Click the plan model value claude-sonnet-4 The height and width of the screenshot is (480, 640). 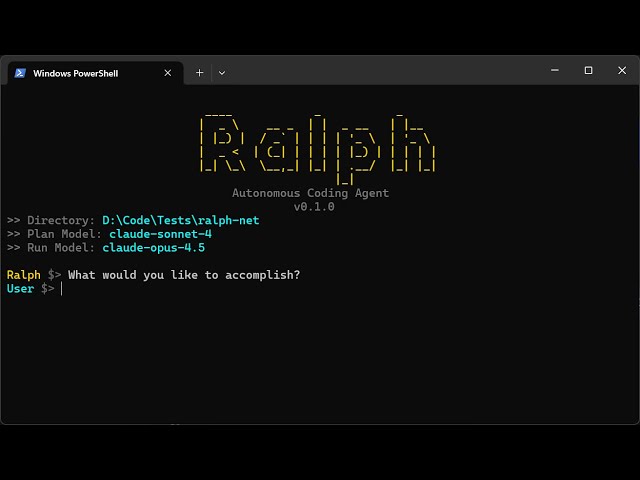click(160, 234)
